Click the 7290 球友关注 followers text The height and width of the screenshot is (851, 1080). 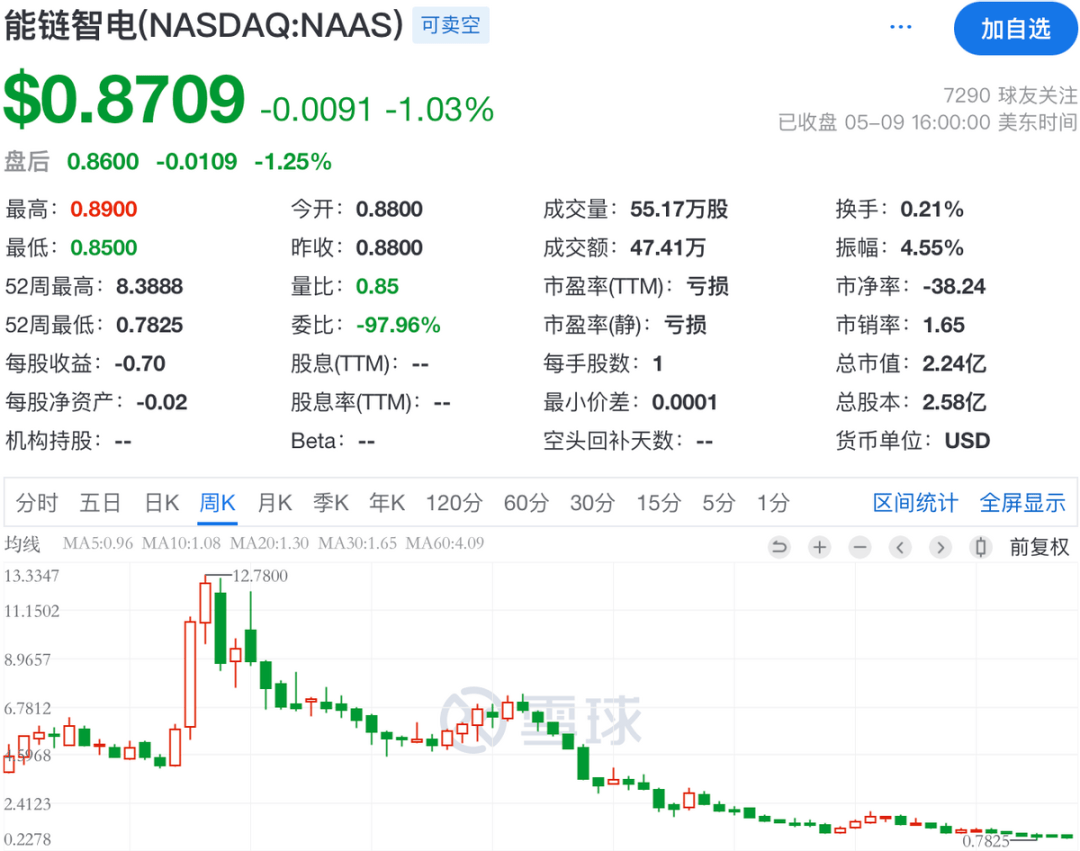[x=1010, y=95]
